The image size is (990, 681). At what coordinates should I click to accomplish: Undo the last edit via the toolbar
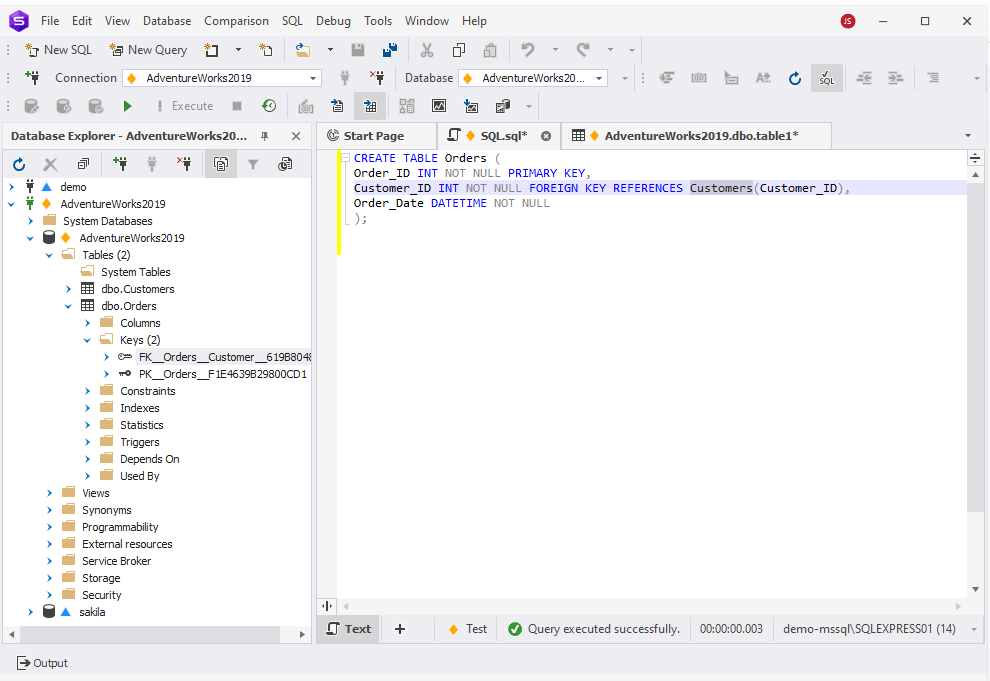pos(527,49)
